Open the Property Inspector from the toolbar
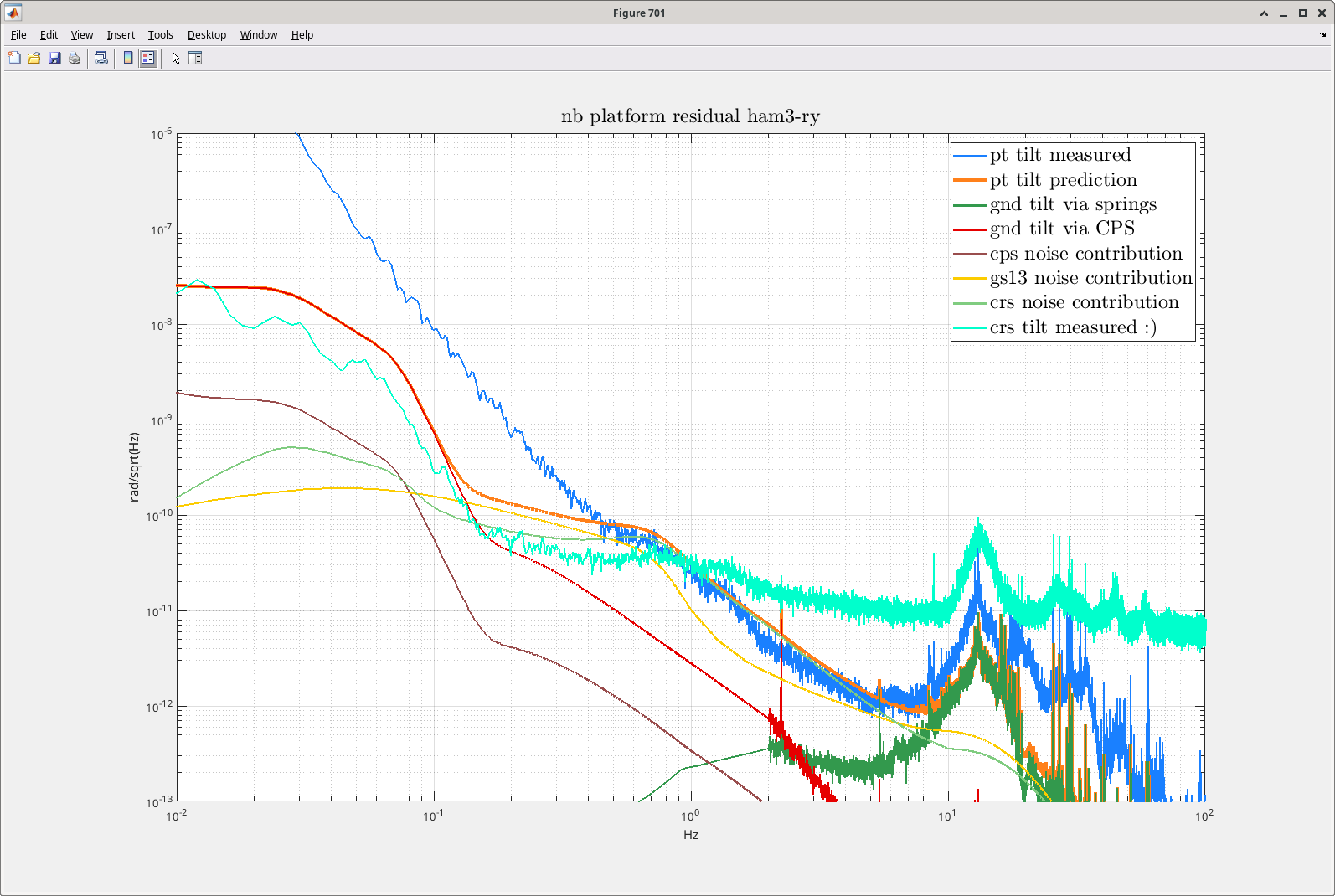 (195, 58)
